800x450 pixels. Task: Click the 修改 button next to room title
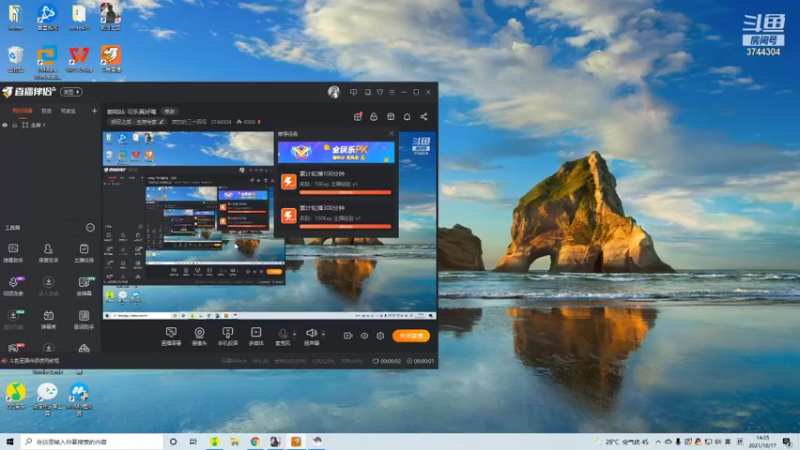[x=169, y=111]
